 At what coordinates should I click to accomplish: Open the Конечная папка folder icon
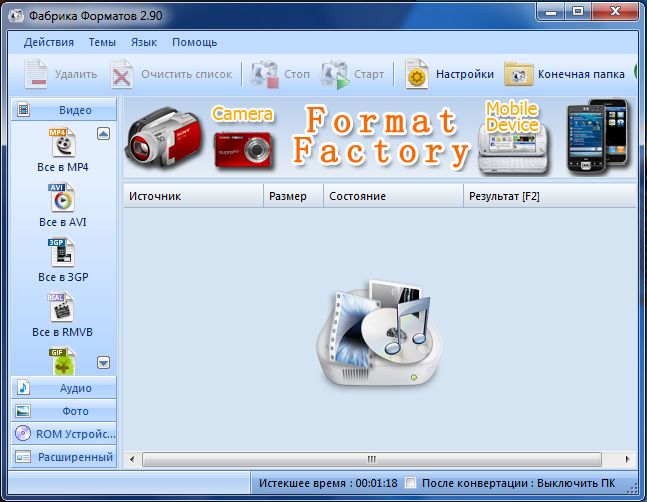tap(519, 74)
